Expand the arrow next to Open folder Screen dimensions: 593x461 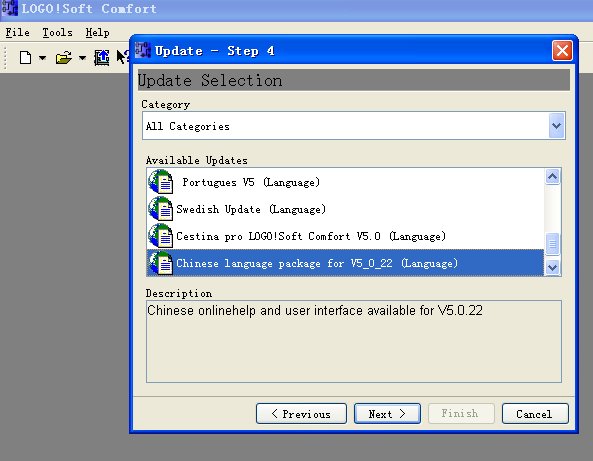tap(82, 58)
